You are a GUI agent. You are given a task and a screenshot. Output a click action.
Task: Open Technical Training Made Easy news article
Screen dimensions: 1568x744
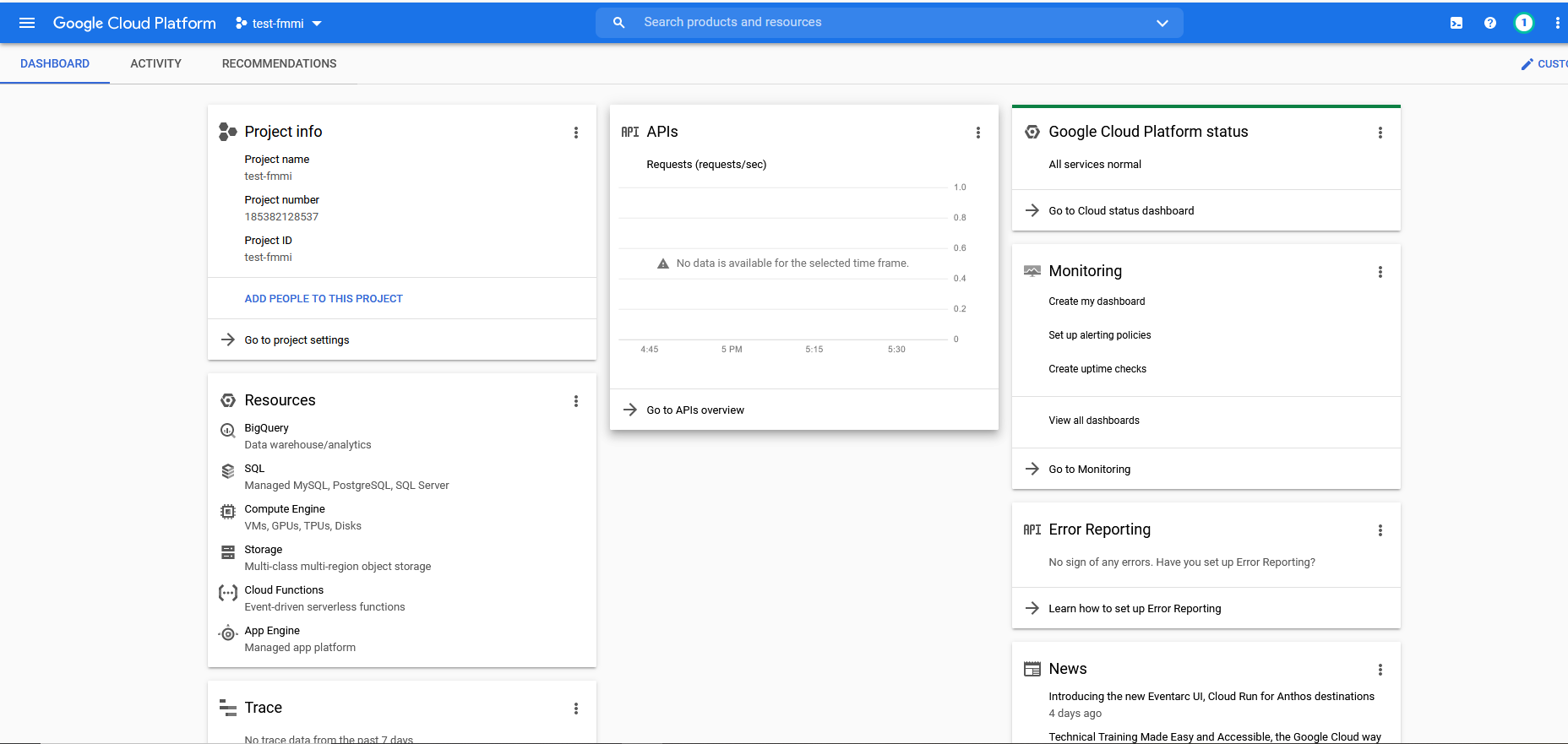click(1215, 737)
